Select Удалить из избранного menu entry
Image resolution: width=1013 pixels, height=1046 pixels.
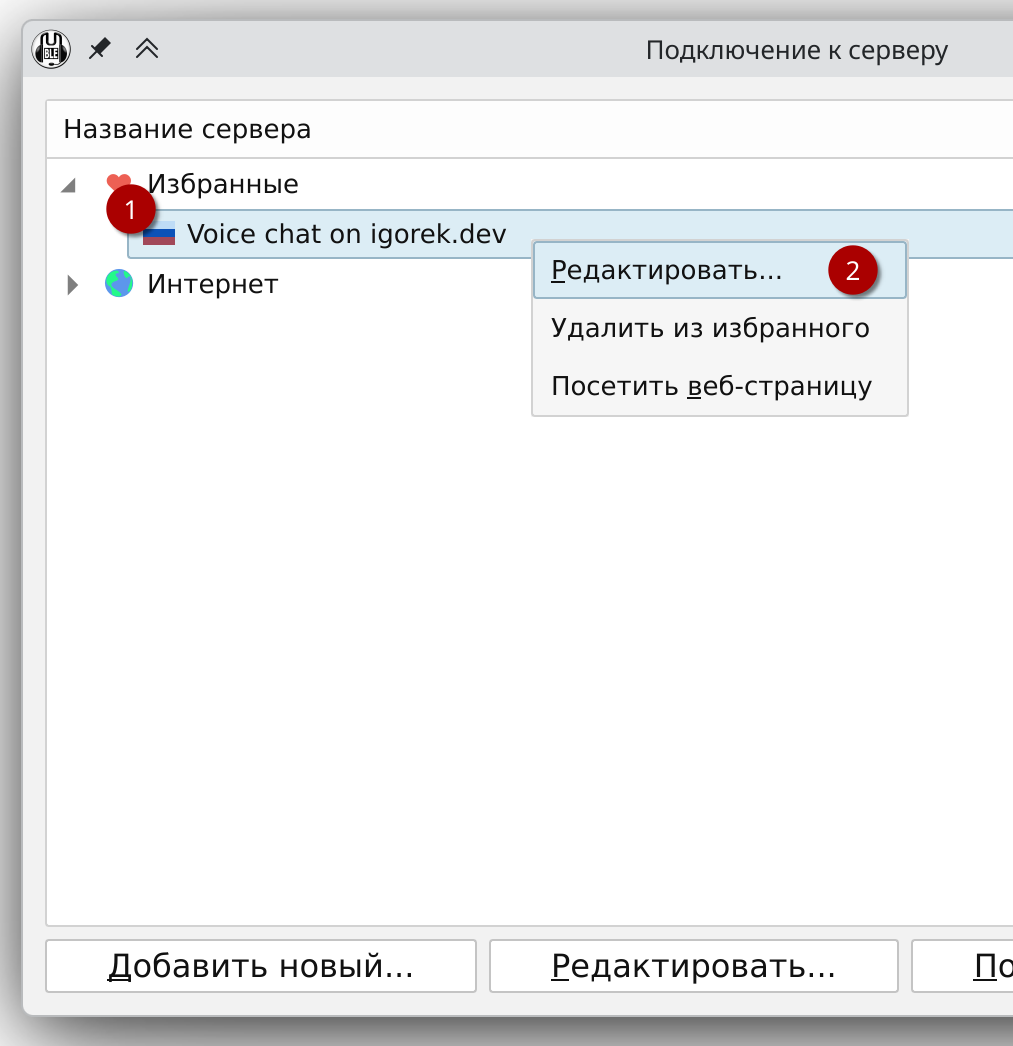711,327
